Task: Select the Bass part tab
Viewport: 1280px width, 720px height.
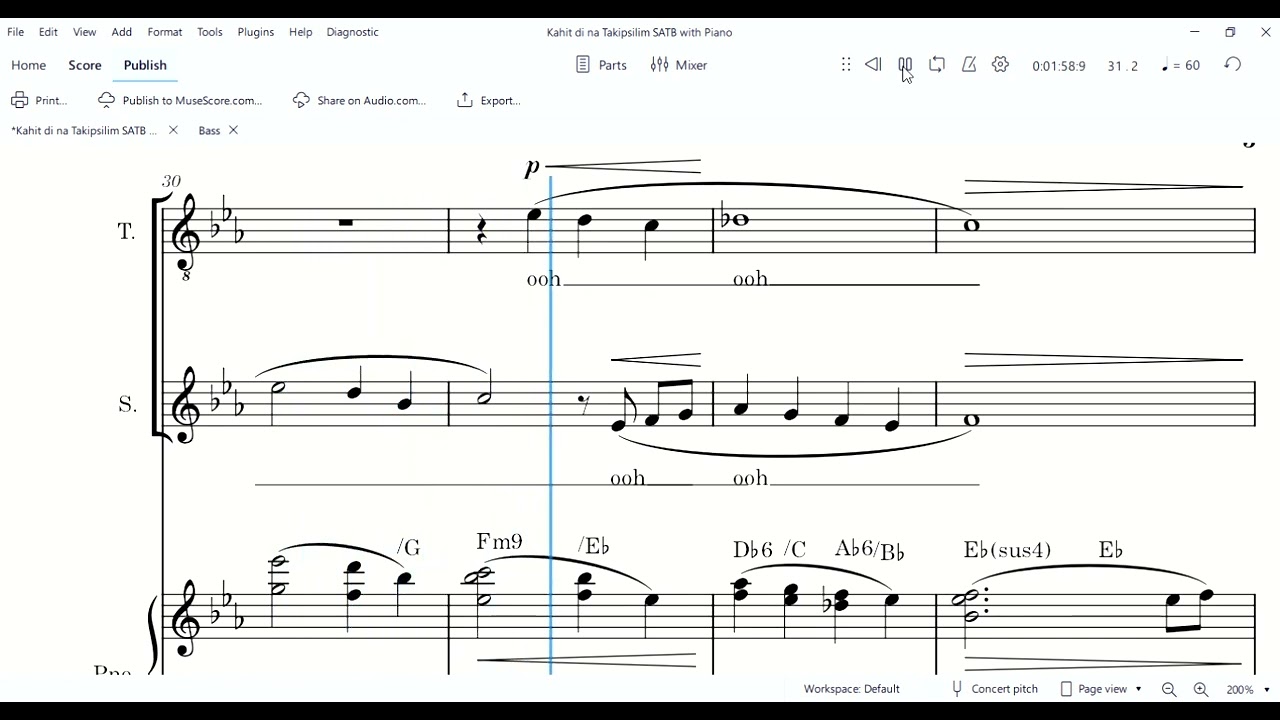Action: pos(209,131)
